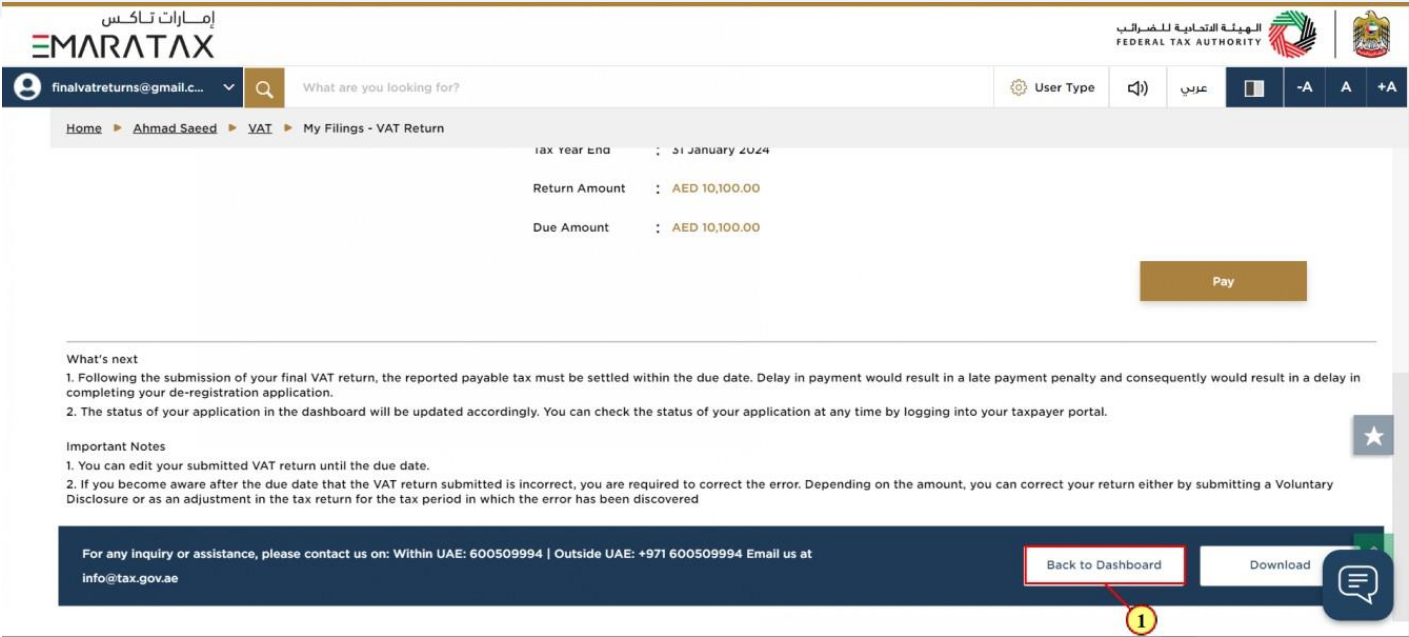Click Back to Dashboard button

coord(1104,565)
